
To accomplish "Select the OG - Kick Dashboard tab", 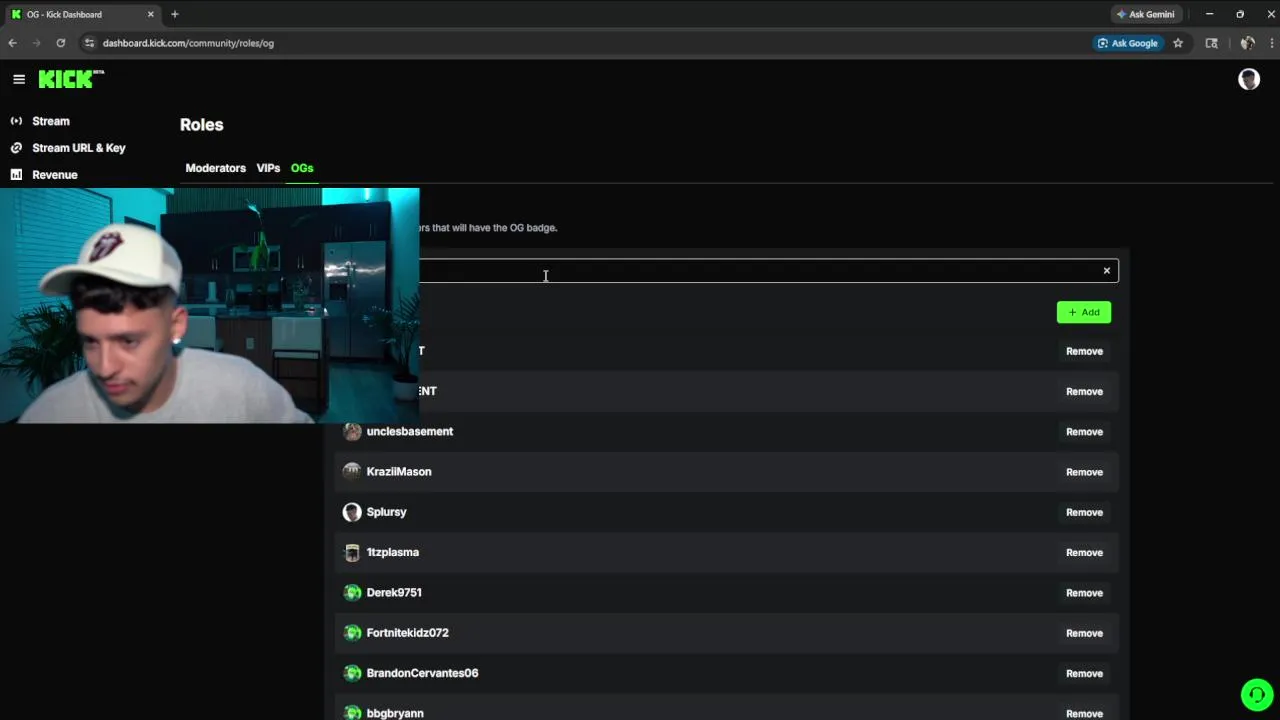I will [x=84, y=14].
